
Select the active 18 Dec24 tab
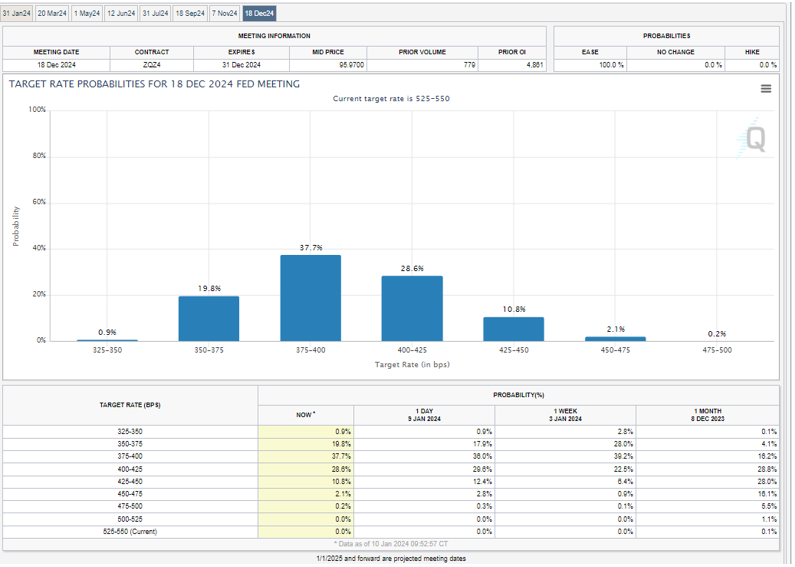(x=259, y=13)
